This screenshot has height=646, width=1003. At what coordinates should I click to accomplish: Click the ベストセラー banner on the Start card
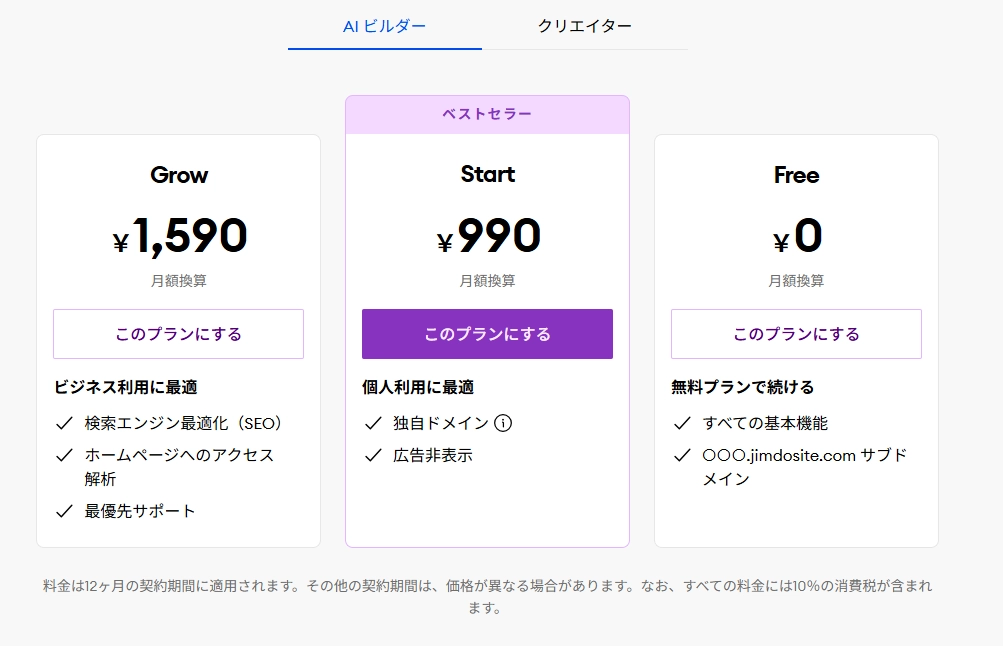tap(487, 114)
